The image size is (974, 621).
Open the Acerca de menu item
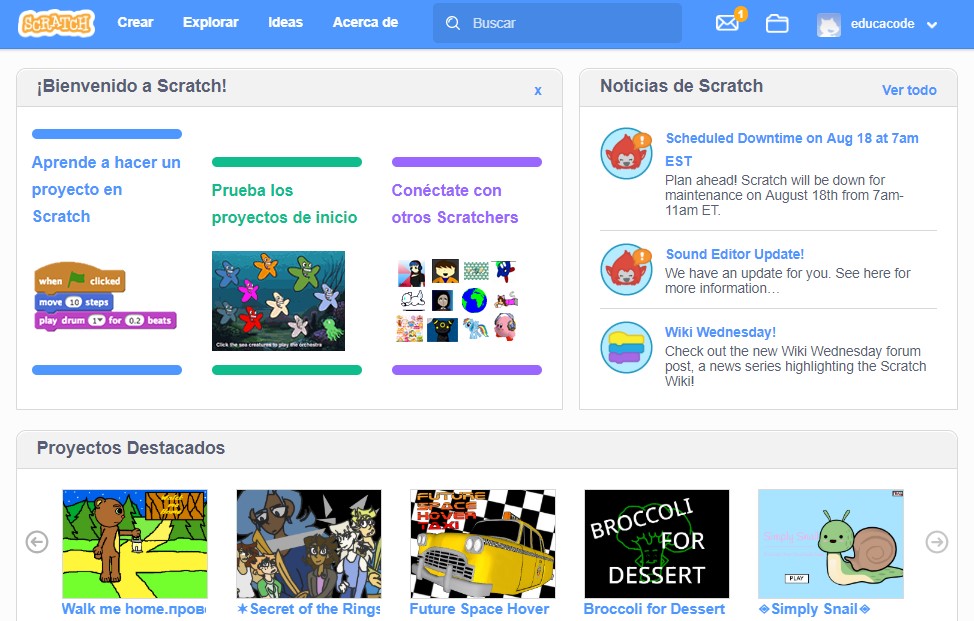point(365,22)
